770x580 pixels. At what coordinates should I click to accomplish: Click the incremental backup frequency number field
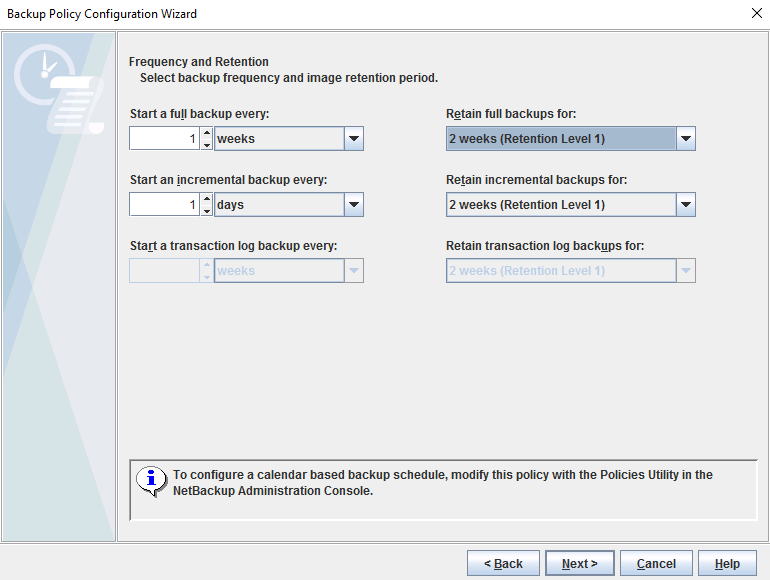click(x=165, y=205)
